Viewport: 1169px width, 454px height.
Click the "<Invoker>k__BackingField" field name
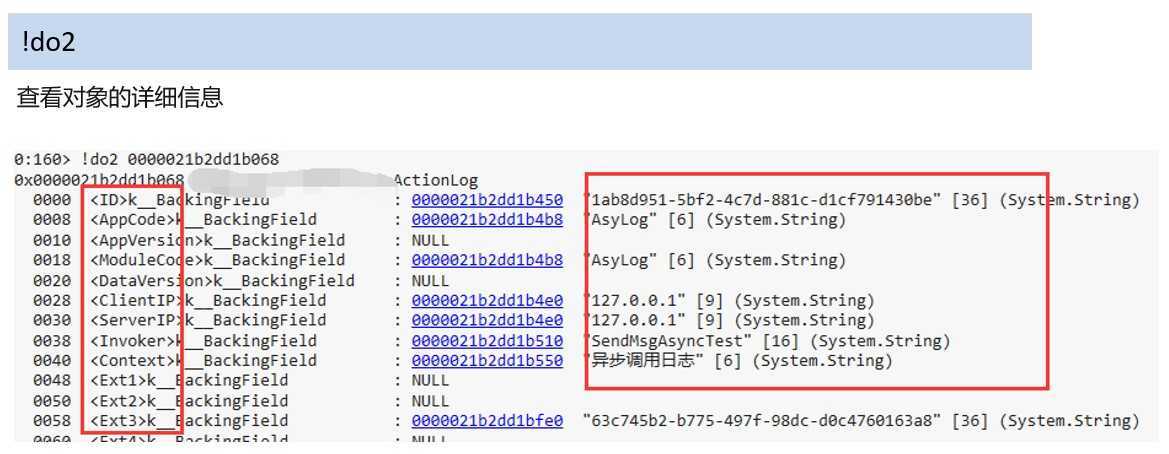(204, 341)
